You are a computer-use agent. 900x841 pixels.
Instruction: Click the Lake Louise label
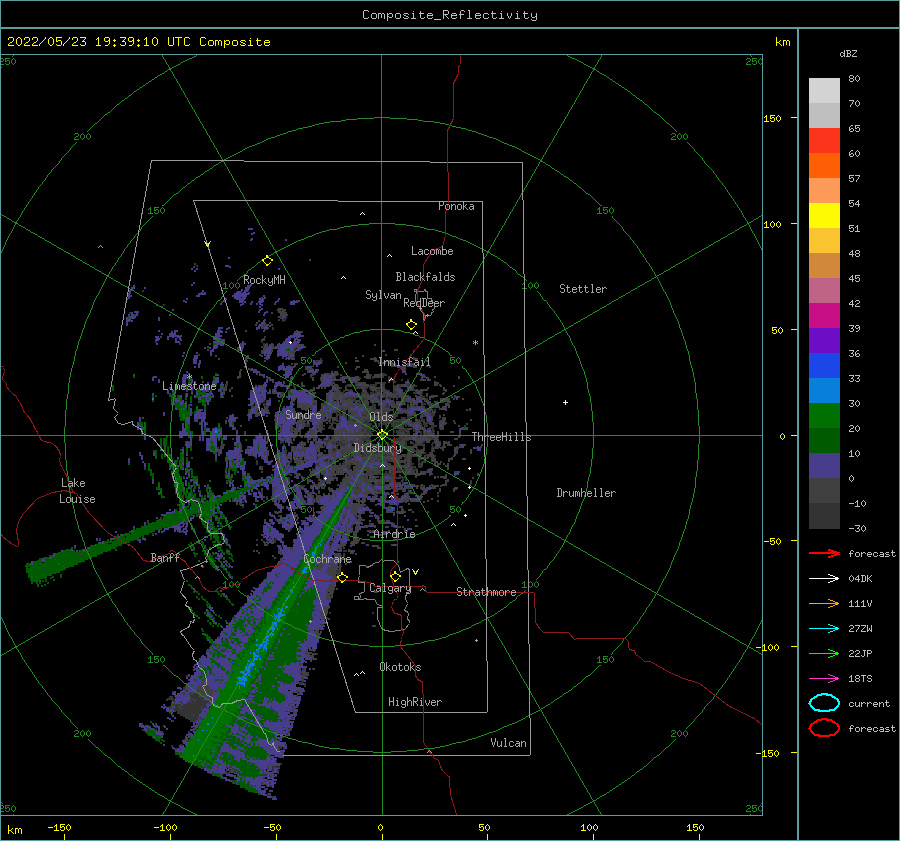77,491
